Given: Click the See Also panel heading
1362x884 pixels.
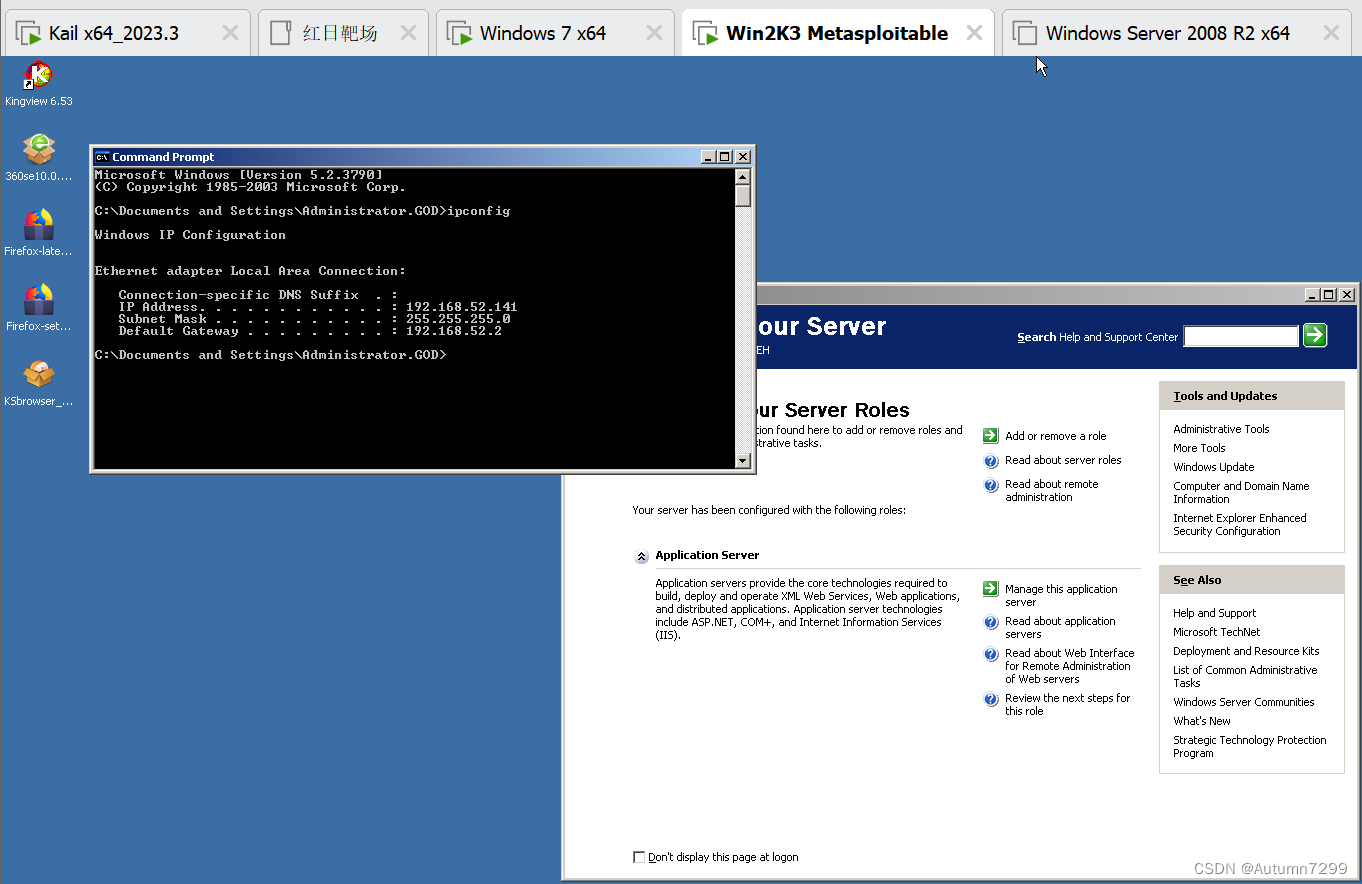Looking at the screenshot, I should tap(1197, 580).
